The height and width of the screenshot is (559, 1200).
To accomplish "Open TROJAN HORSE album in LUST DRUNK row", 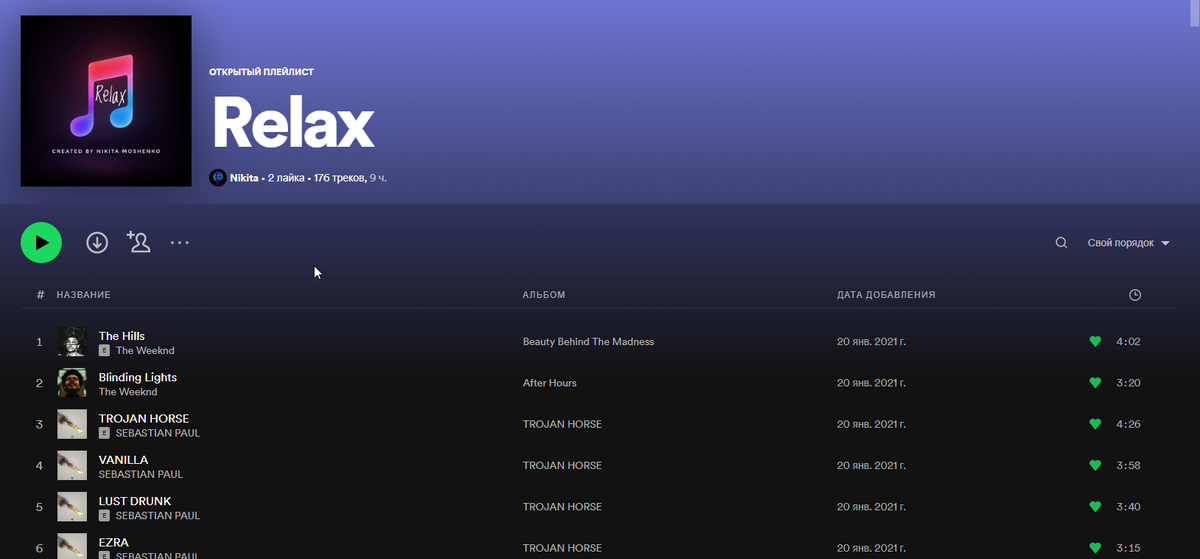I will pyautogui.click(x=563, y=507).
